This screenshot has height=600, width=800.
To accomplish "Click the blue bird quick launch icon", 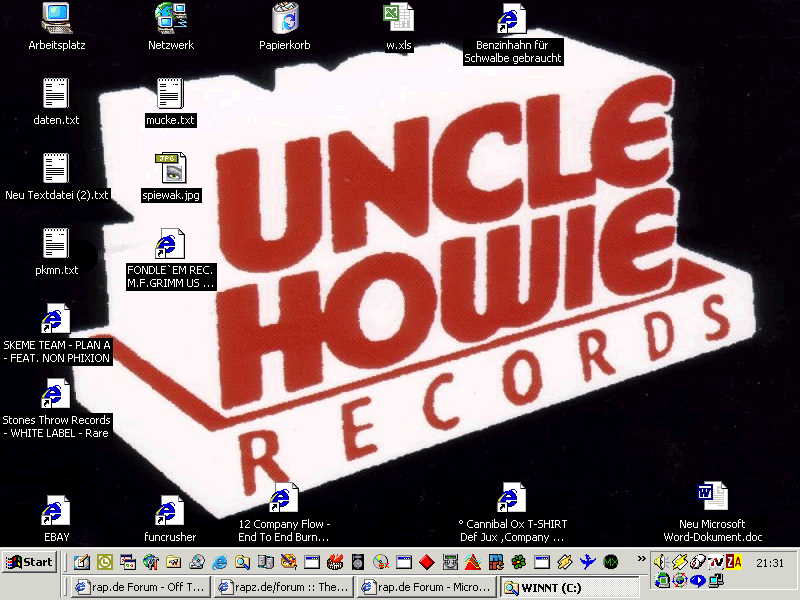I will [x=588, y=562].
